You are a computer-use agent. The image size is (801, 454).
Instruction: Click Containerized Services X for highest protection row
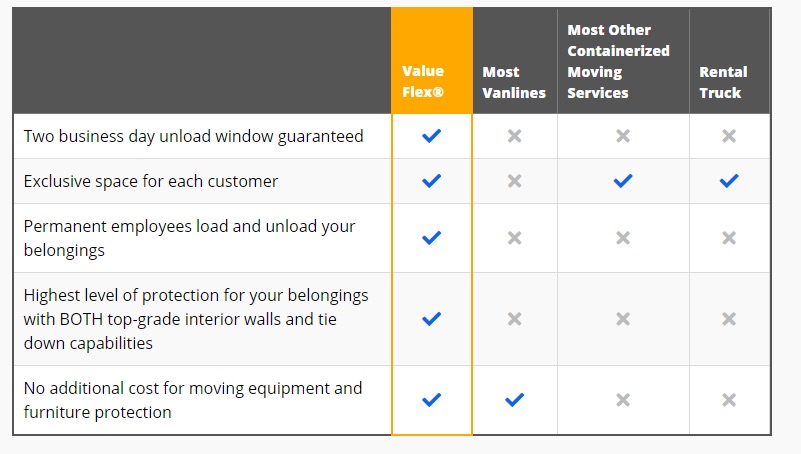(x=623, y=319)
